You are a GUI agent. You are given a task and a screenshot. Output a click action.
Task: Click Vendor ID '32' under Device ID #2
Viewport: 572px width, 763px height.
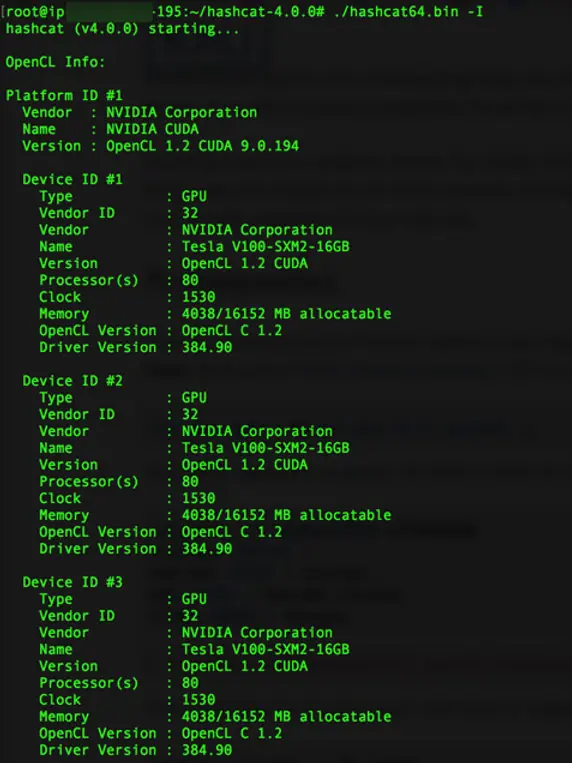coord(190,415)
